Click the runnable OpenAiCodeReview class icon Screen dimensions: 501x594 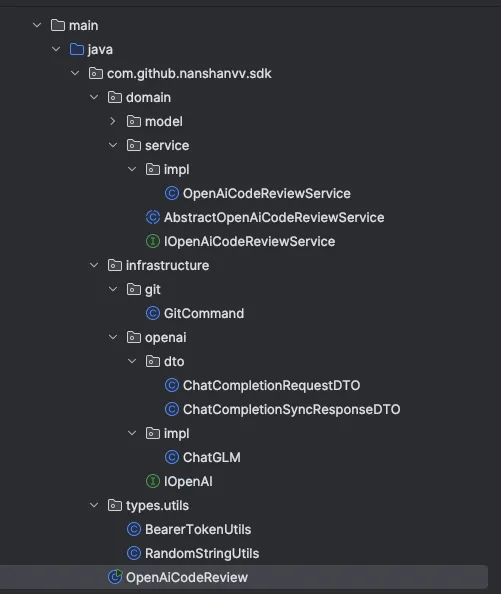pos(115,577)
